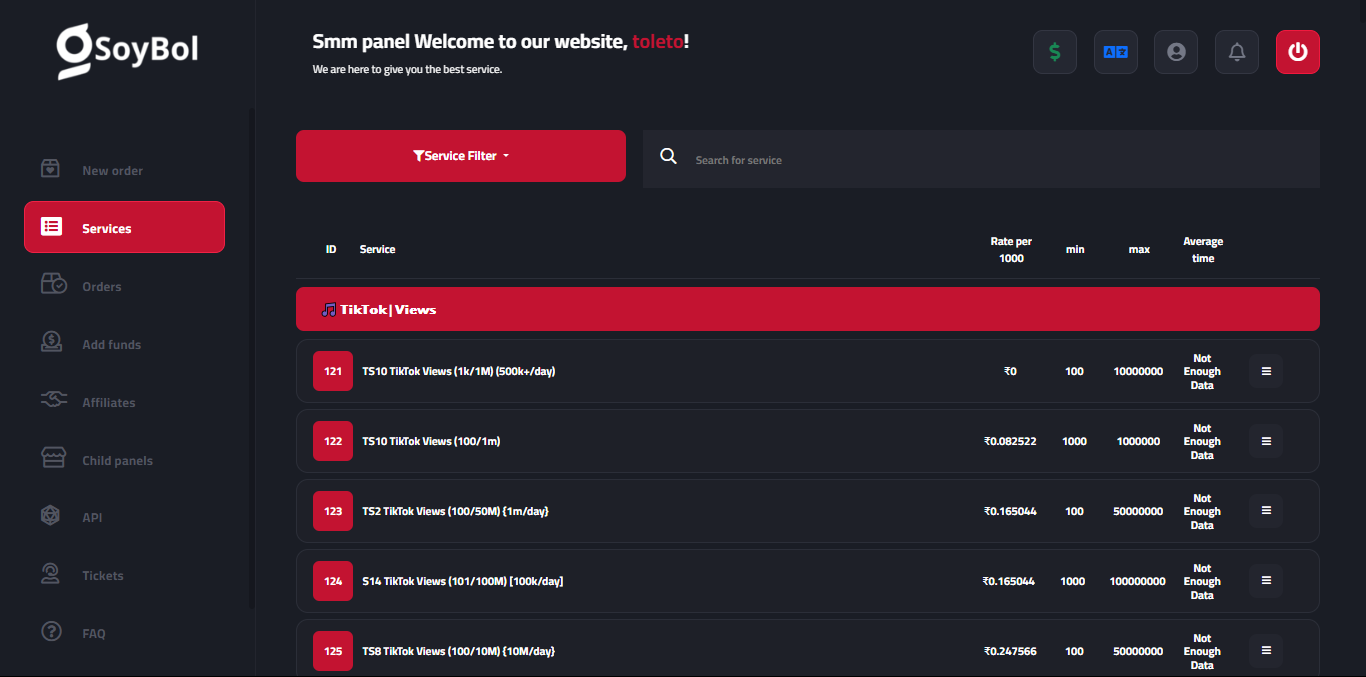
Task: Click the green dollar balance icon
Action: click(x=1054, y=52)
